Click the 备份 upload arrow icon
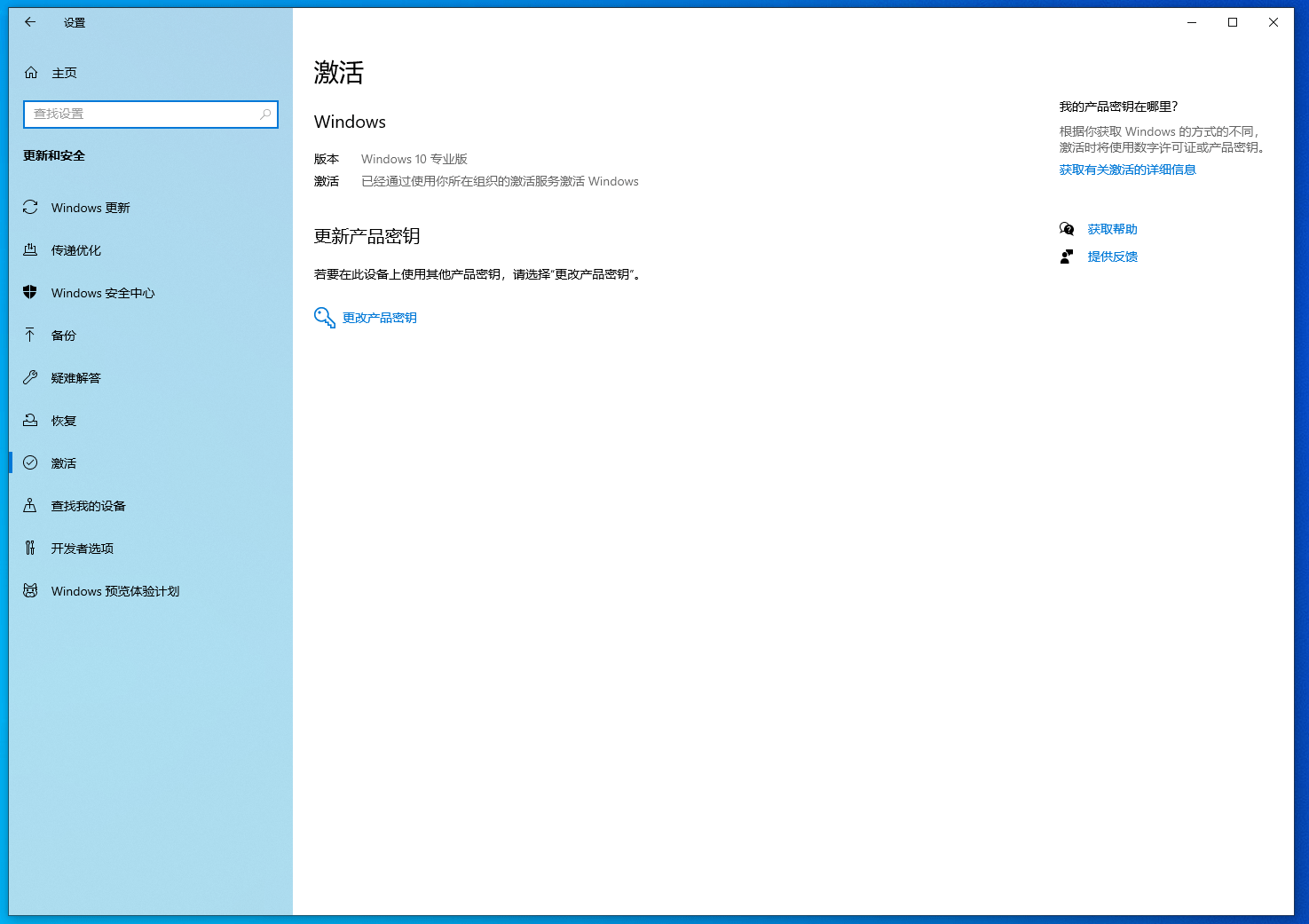 (x=30, y=335)
